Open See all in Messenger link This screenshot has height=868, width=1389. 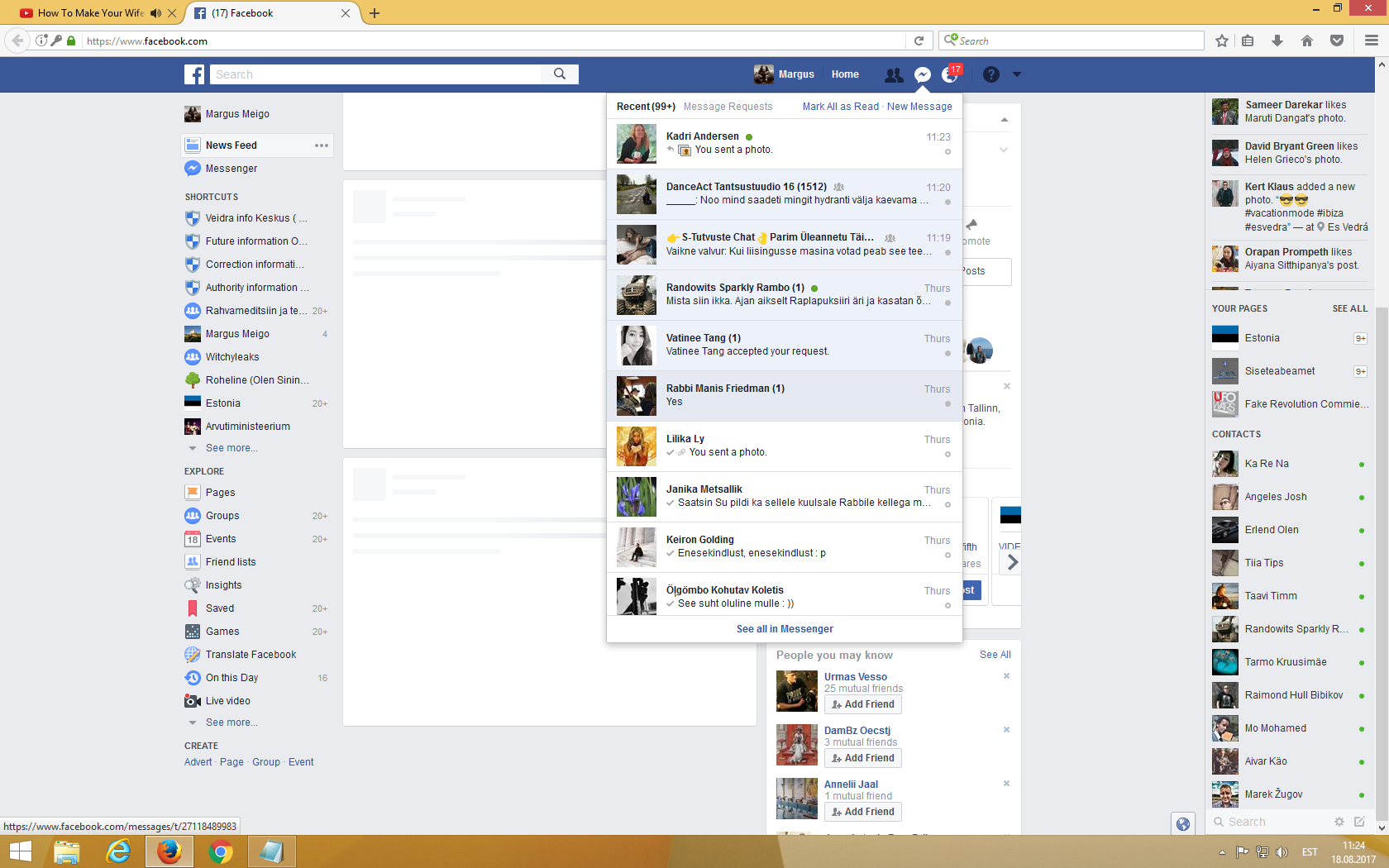click(785, 629)
